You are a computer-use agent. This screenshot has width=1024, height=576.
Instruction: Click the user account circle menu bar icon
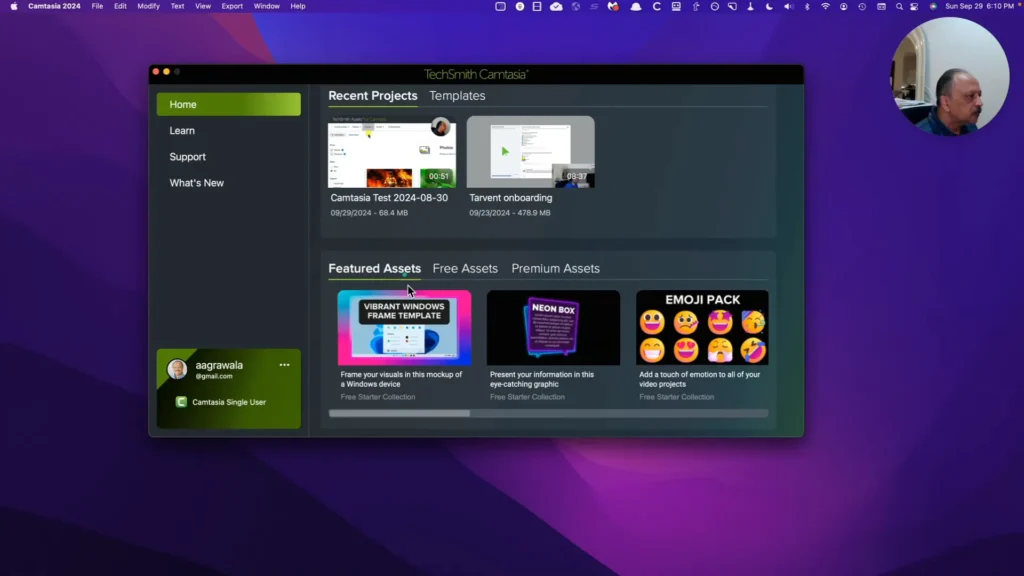[844, 6]
